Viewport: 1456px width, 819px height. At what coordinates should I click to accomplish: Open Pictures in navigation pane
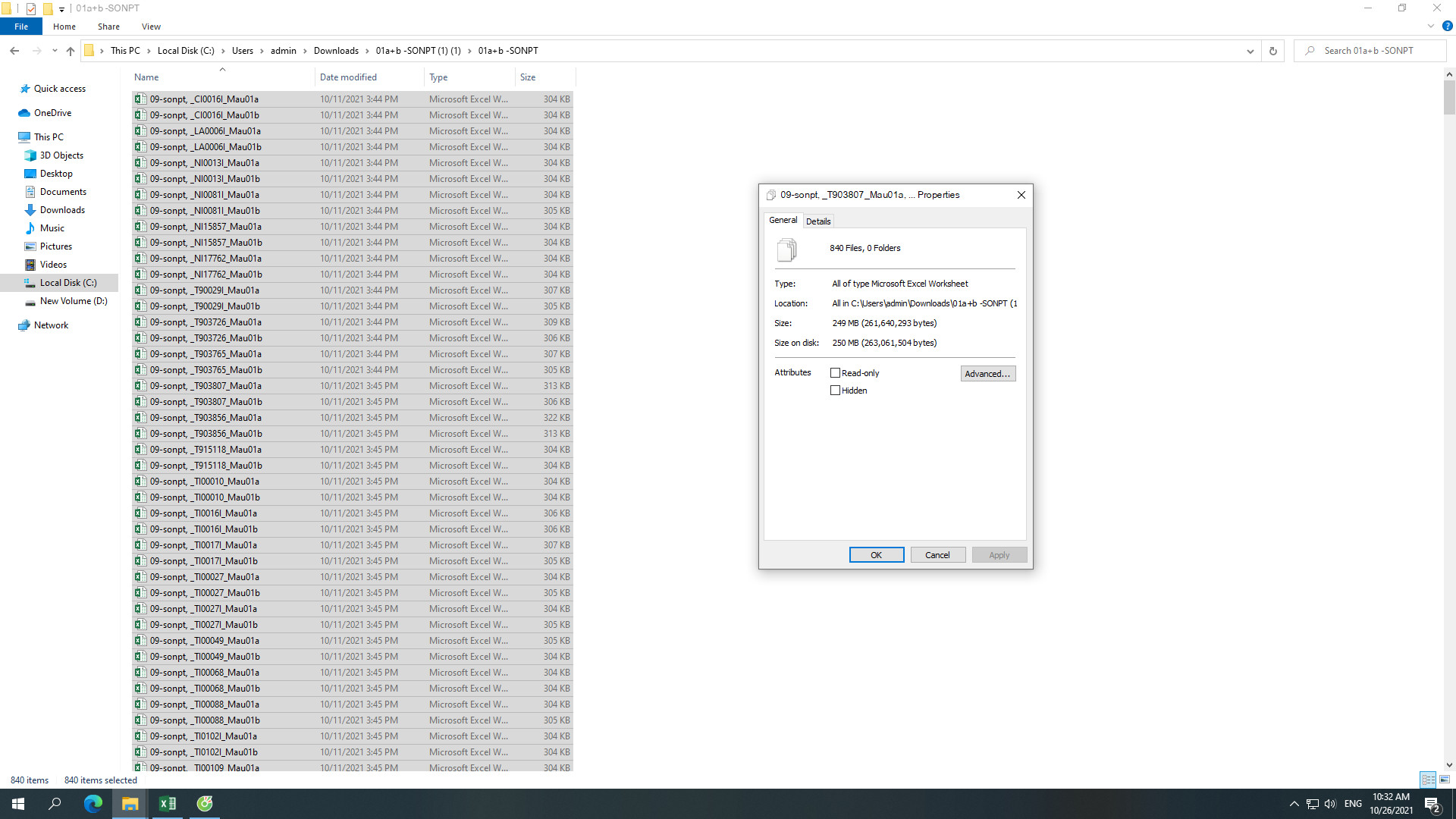55,246
